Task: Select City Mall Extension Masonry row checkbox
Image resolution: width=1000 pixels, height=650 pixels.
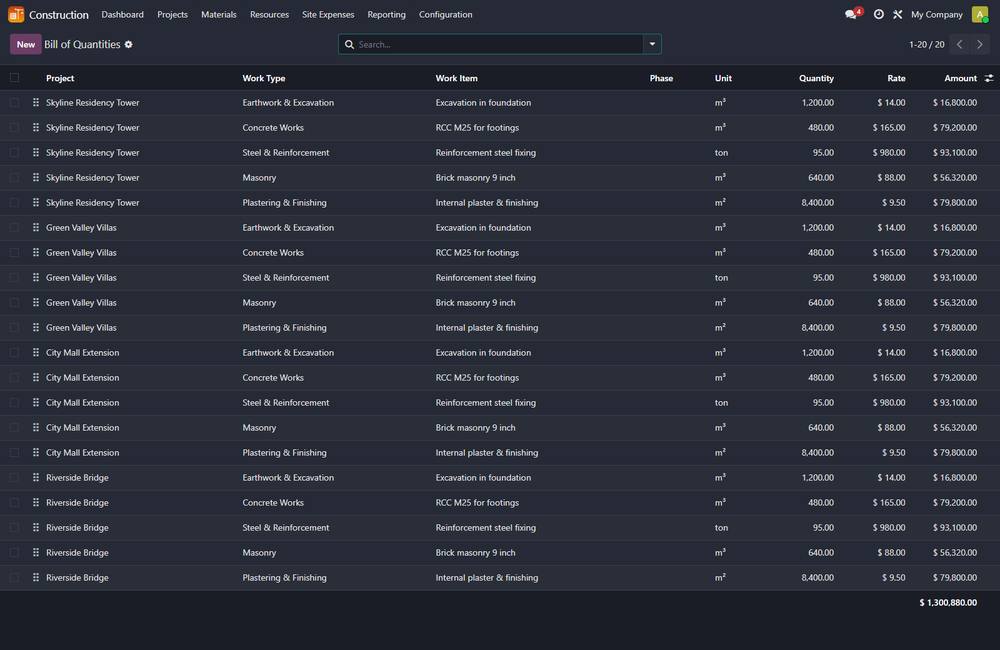Action: [14, 428]
